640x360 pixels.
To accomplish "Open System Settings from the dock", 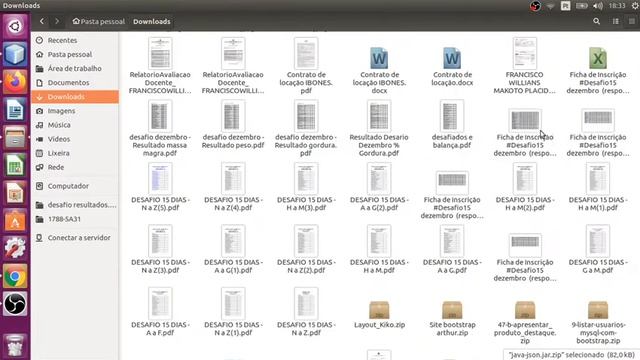I will pyautogui.click(x=15, y=248).
